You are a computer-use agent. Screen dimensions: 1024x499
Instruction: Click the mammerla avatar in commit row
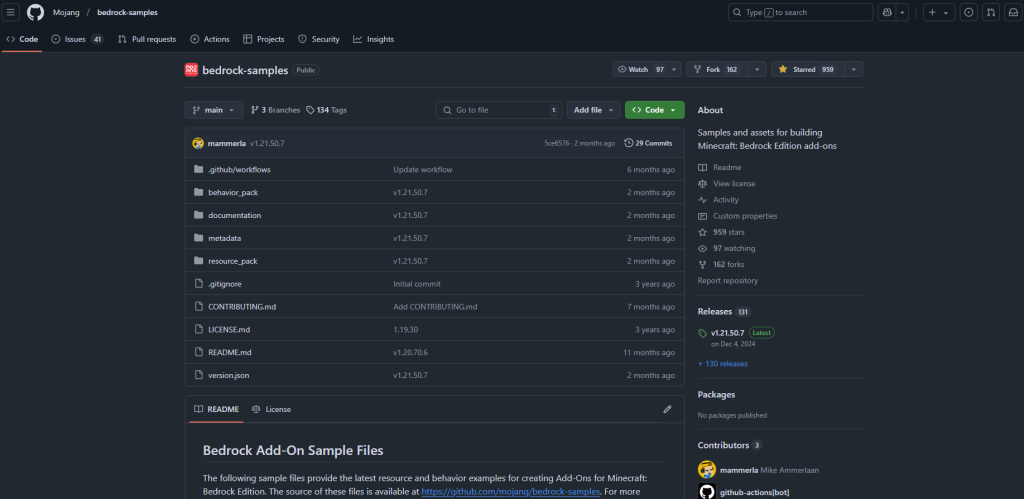[x=198, y=143]
